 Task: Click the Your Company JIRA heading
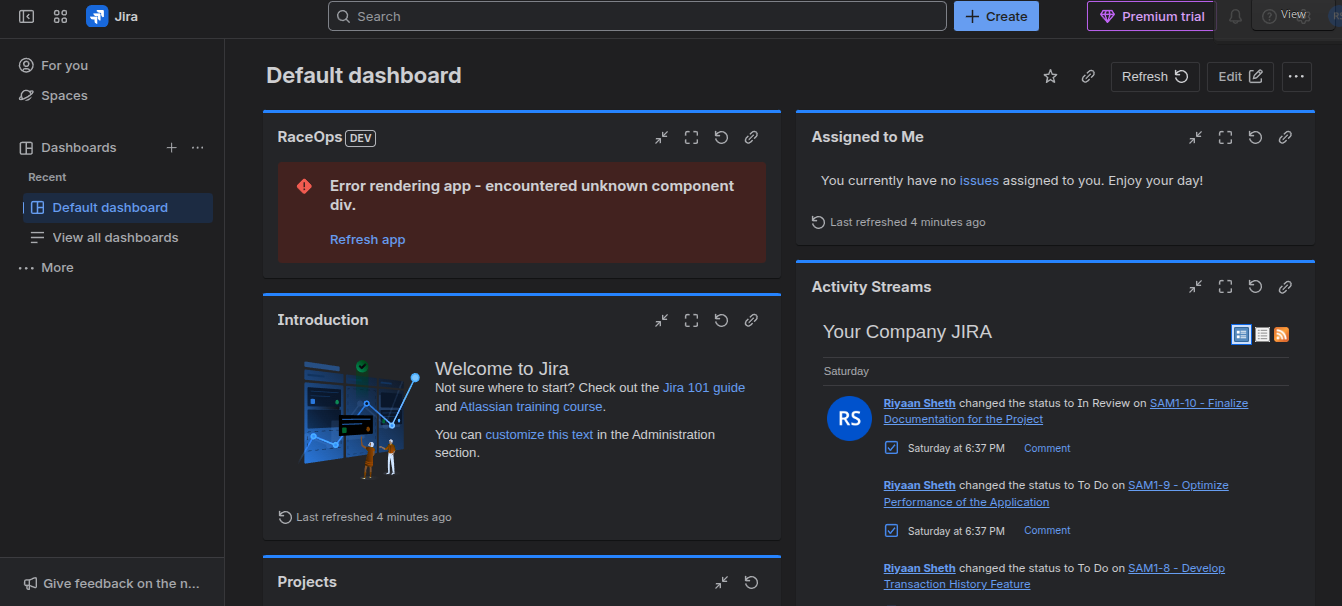click(x=907, y=332)
